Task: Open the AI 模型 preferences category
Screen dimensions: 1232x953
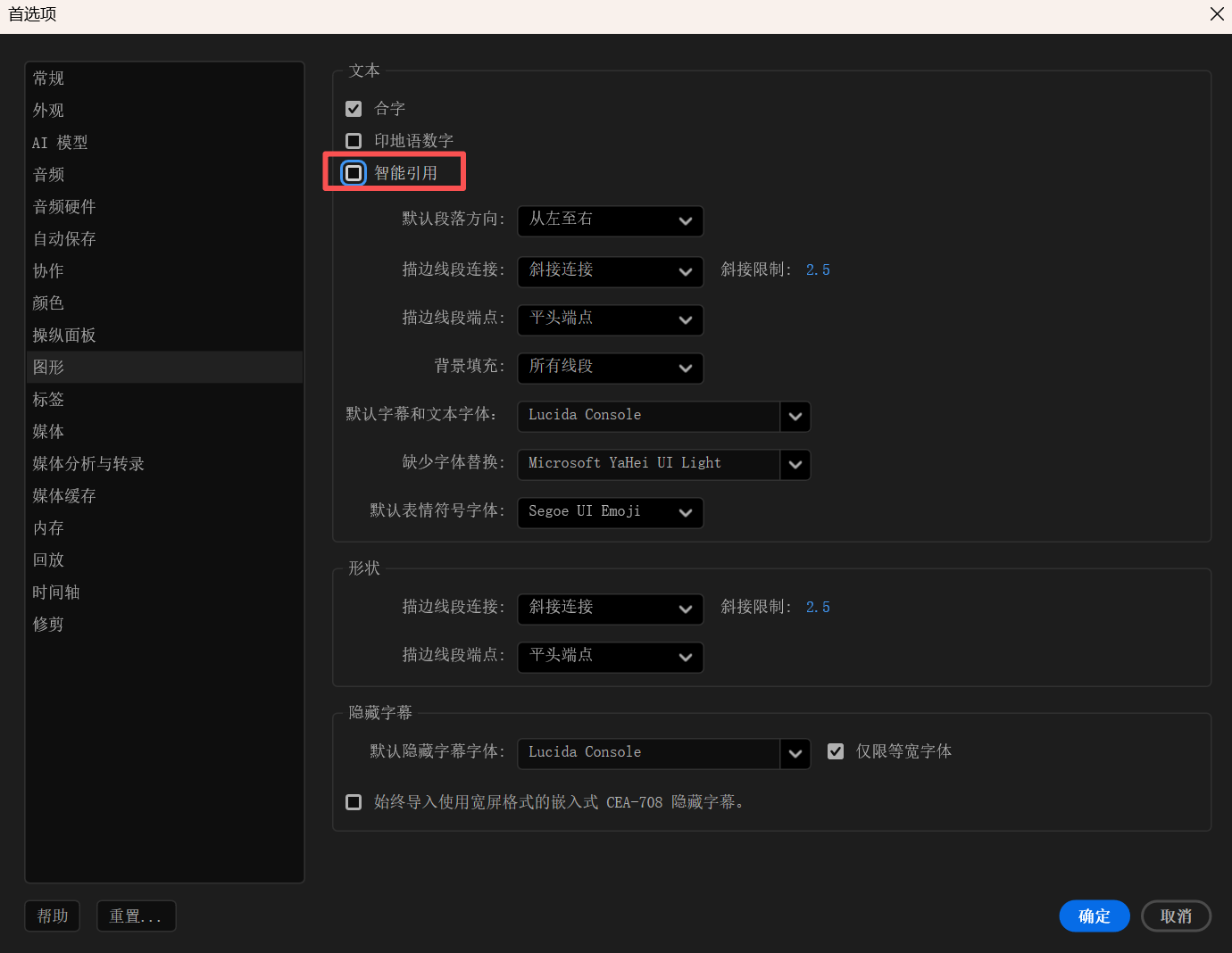Action: (x=60, y=143)
